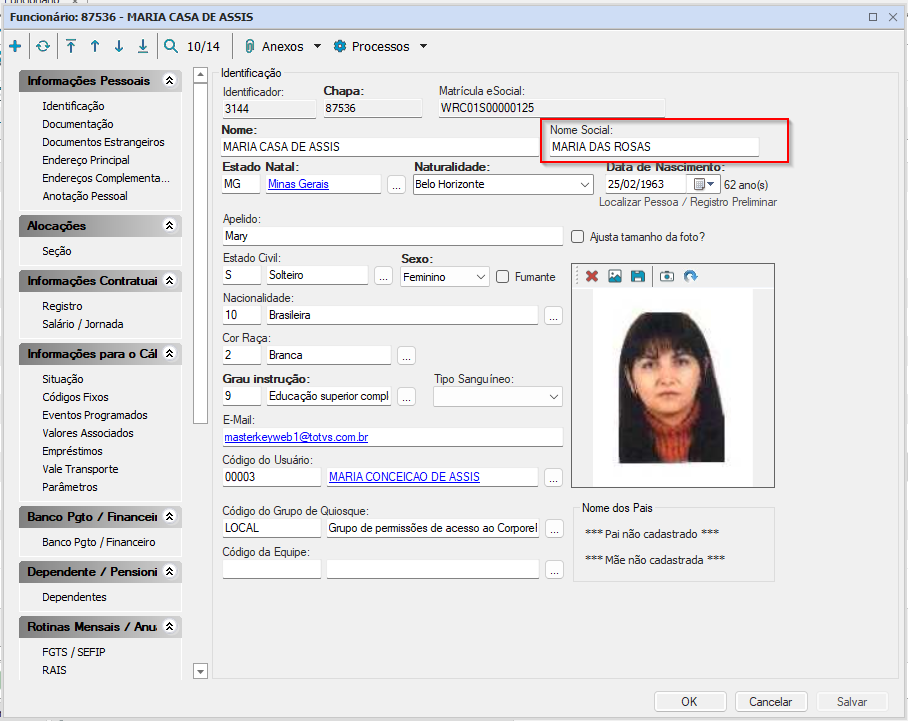Open the Tipo Sanguíneo dropdown
This screenshot has height=721, width=908.
click(x=498, y=397)
